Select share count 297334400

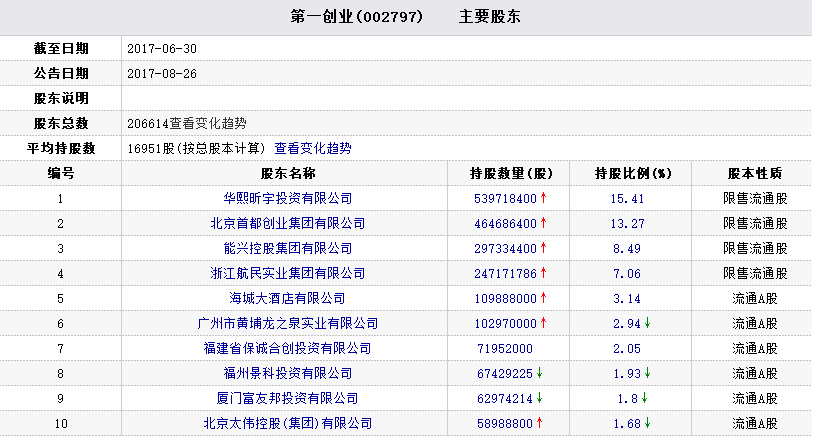pos(506,249)
